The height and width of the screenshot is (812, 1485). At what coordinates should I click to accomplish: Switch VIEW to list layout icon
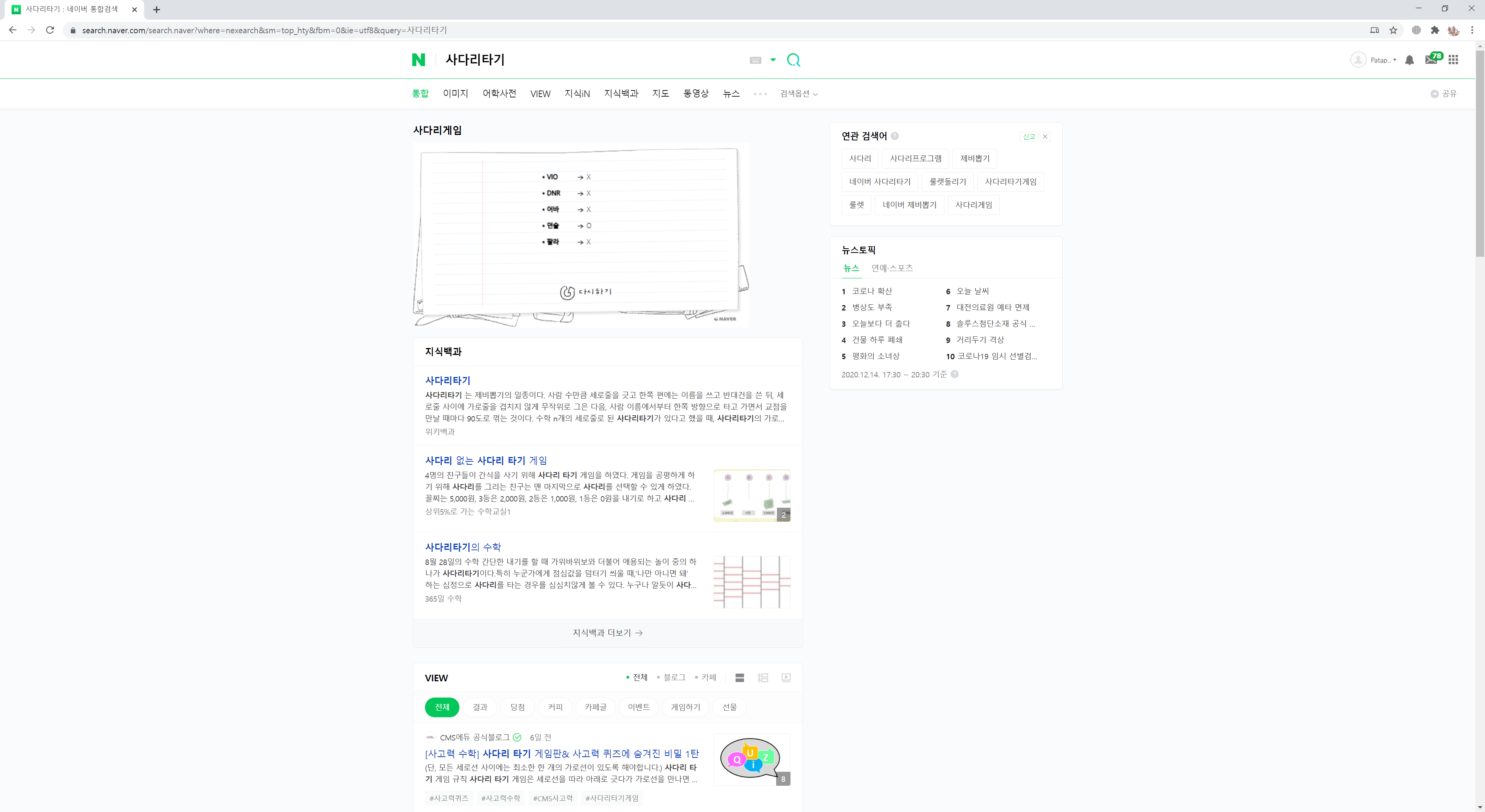point(740,678)
